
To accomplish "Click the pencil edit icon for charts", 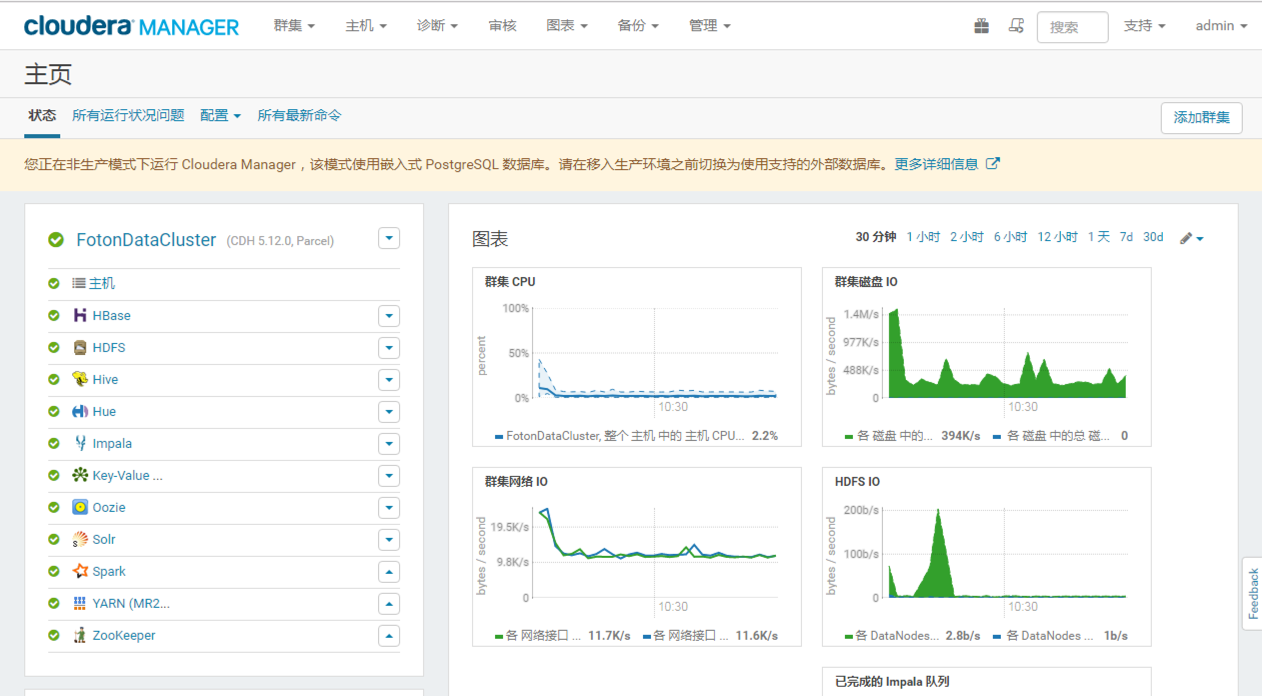I will (x=1186, y=238).
